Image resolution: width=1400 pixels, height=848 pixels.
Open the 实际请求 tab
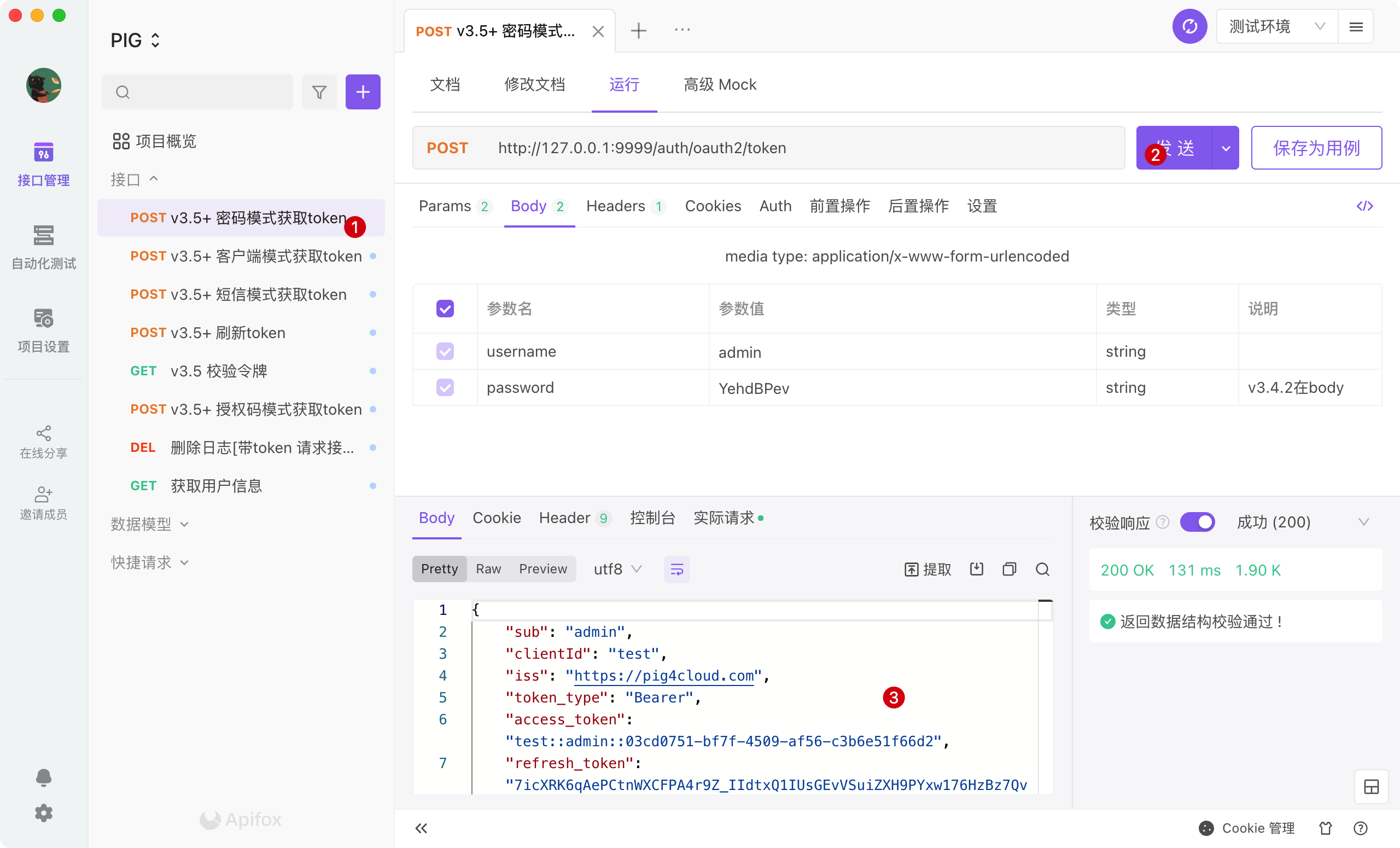[728, 518]
